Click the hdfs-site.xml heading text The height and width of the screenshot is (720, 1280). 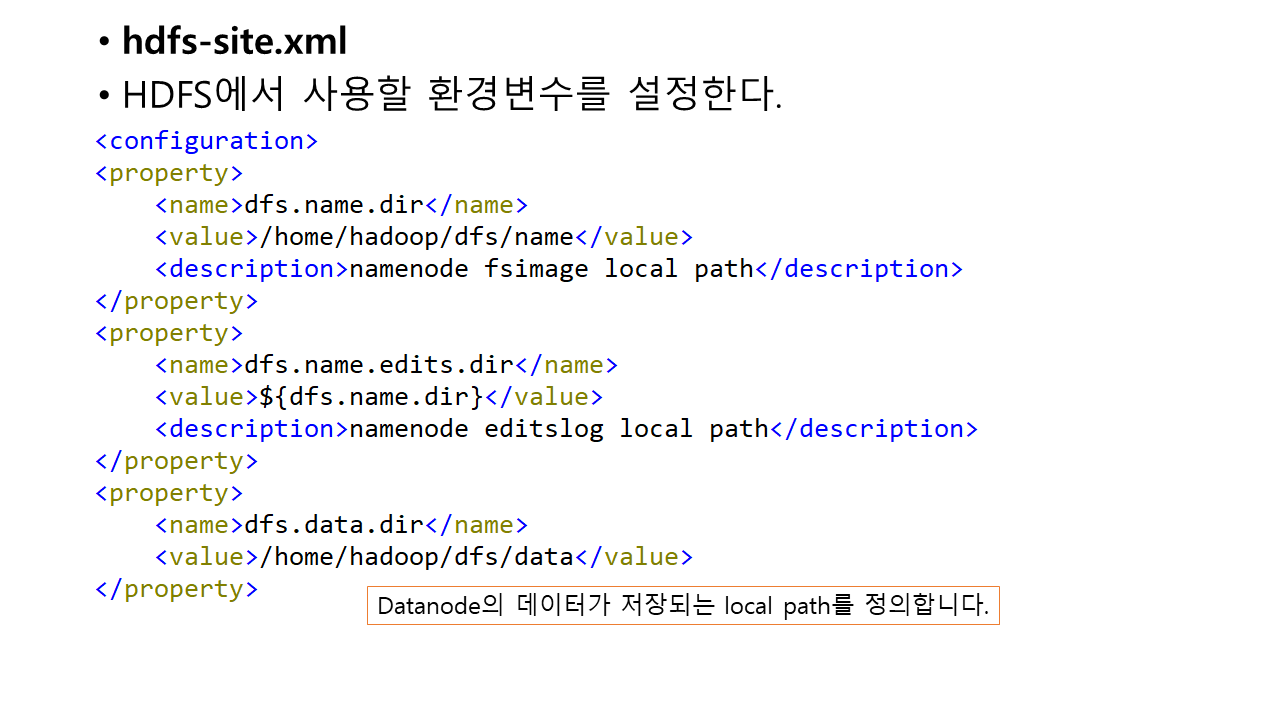click(234, 42)
